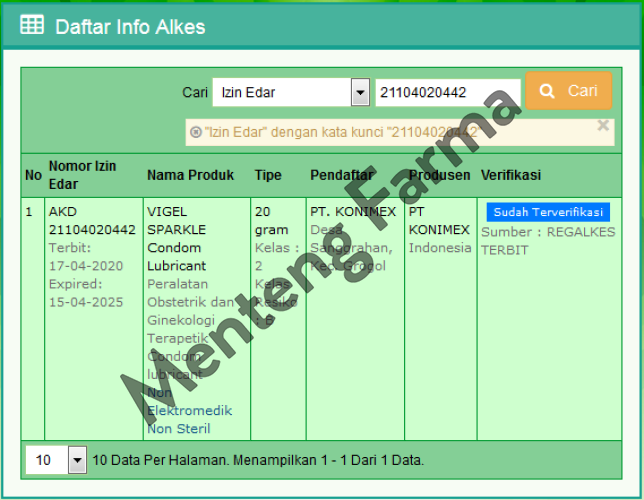The height and width of the screenshot is (500, 644).
Task: Click the arrow beside Izin Edar
Action: 360,93
